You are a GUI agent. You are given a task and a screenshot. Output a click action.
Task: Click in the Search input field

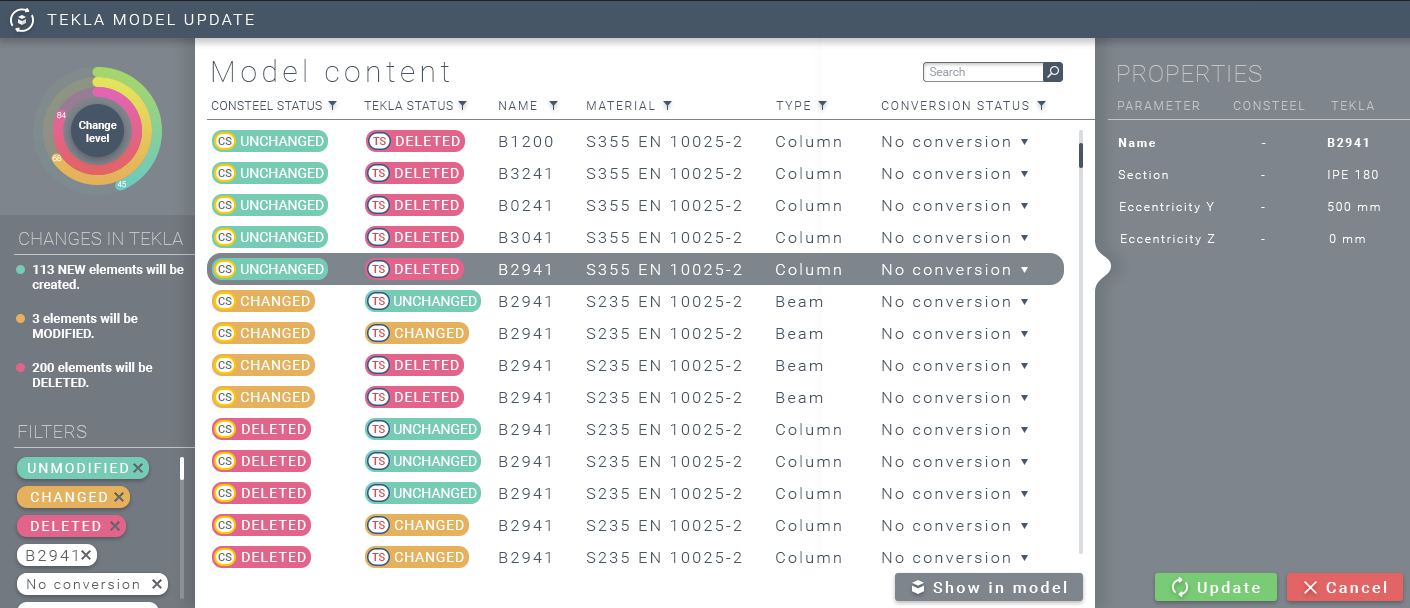coord(983,72)
